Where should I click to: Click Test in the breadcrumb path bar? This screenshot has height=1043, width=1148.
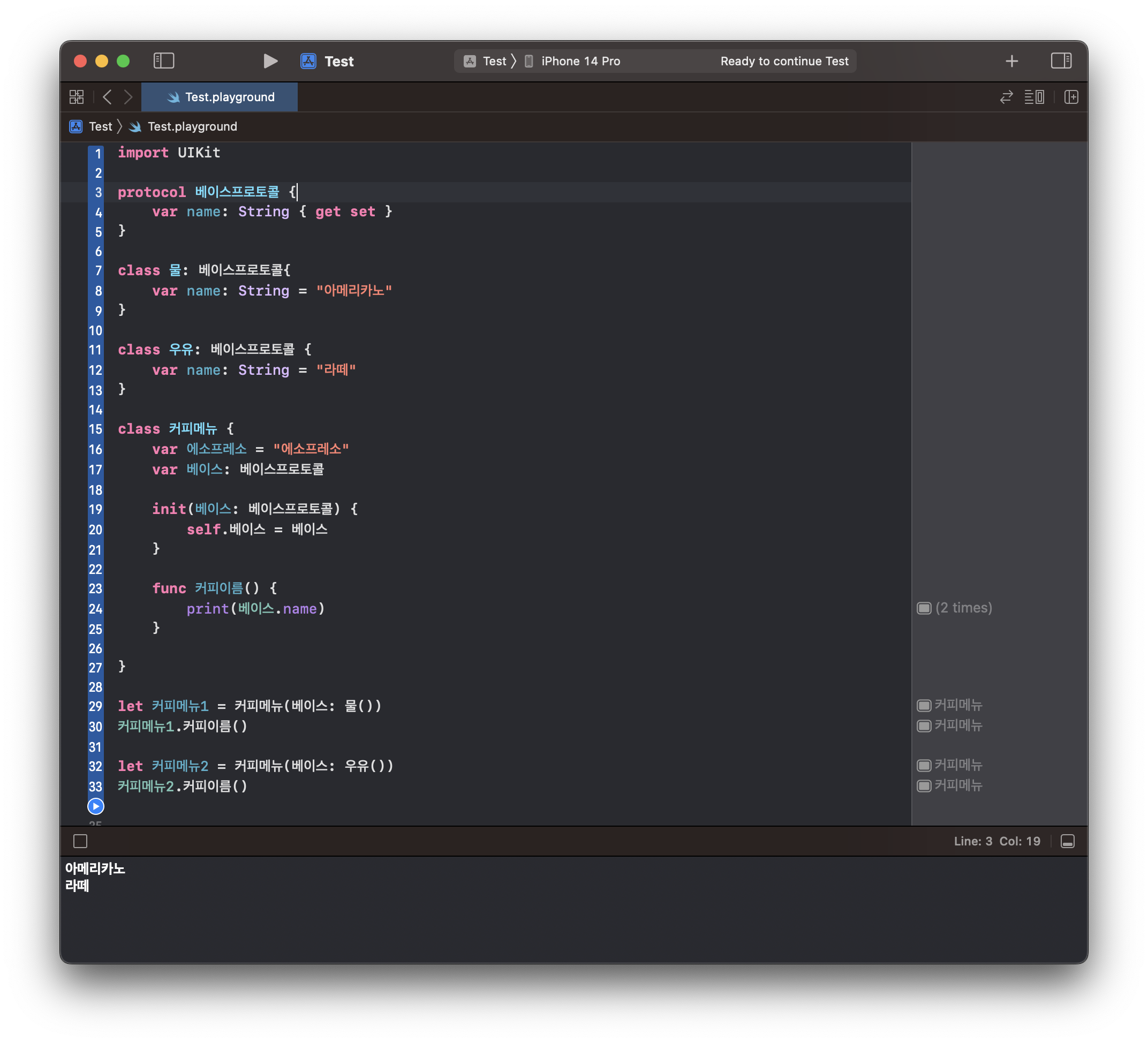(100, 126)
